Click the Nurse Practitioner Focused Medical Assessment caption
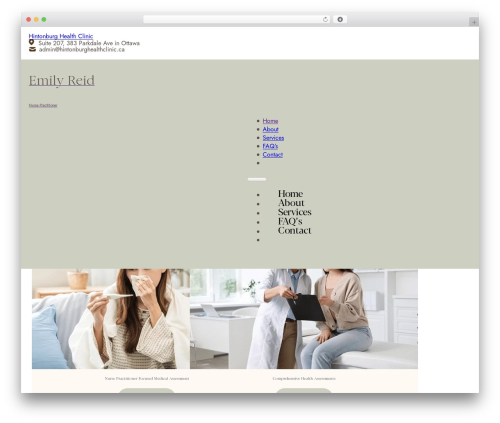 click(147, 378)
